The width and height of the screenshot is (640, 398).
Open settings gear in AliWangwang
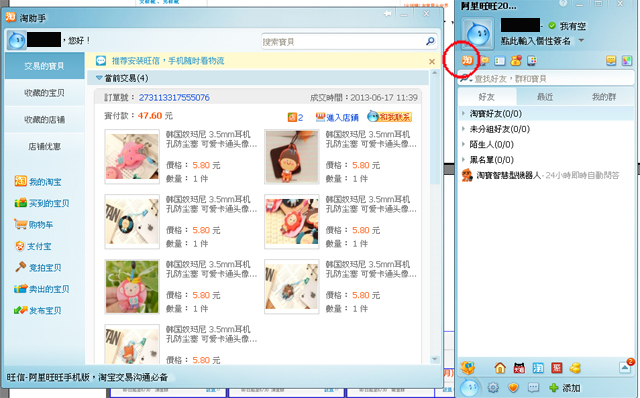coord(493,387)
